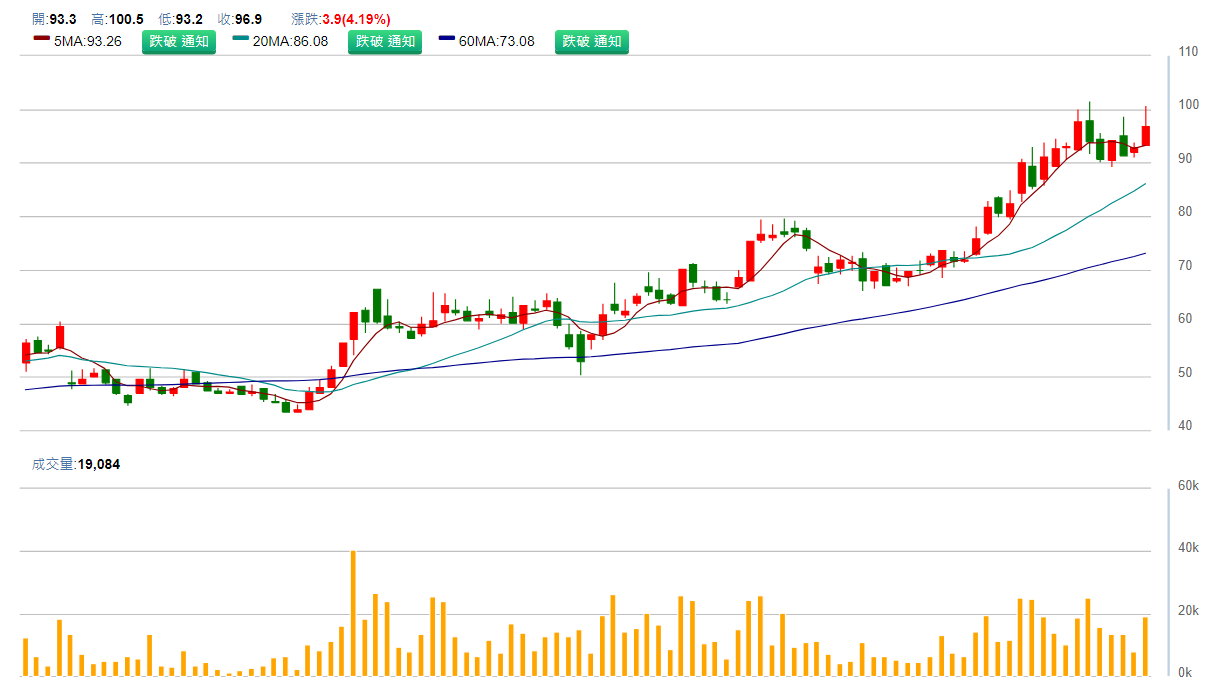Click the 60k label on the volume axis
The image size is (1224, 688).
1188,486
